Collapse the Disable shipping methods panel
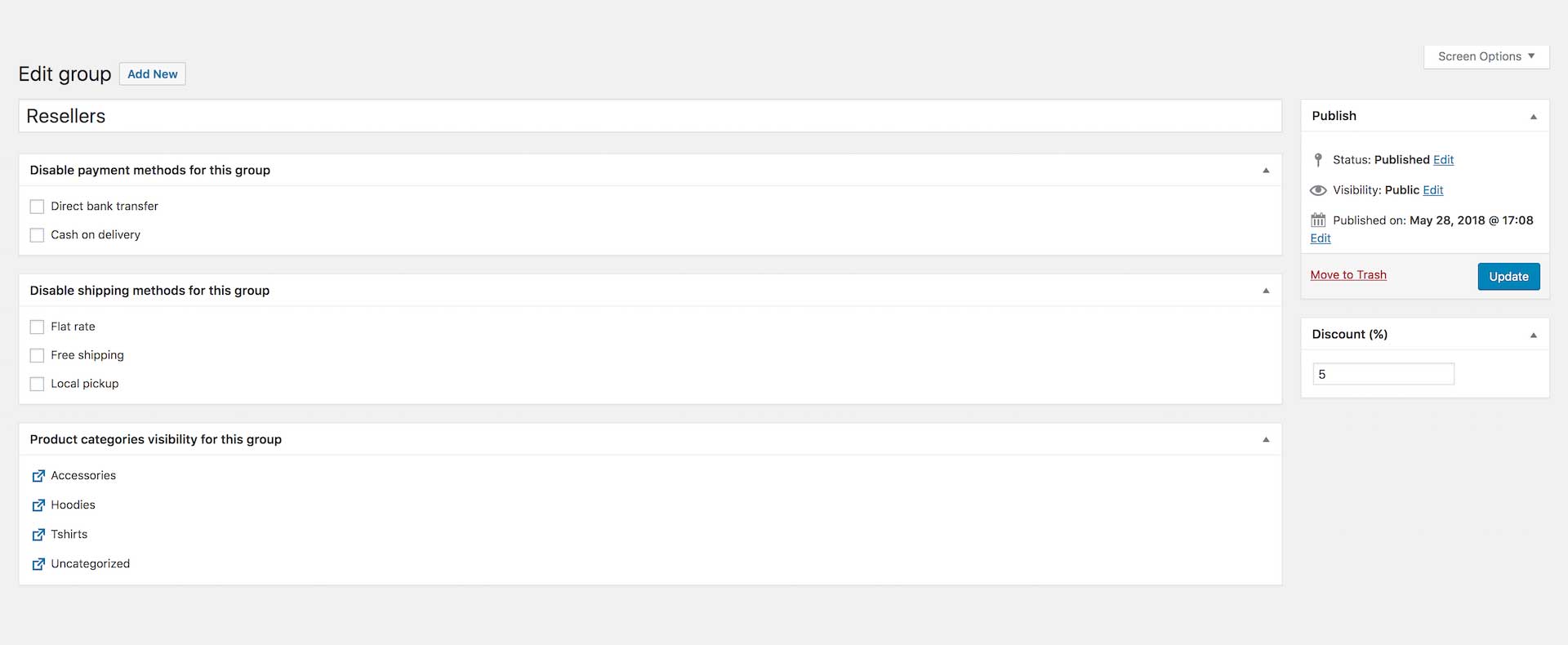 [1266, 290]
